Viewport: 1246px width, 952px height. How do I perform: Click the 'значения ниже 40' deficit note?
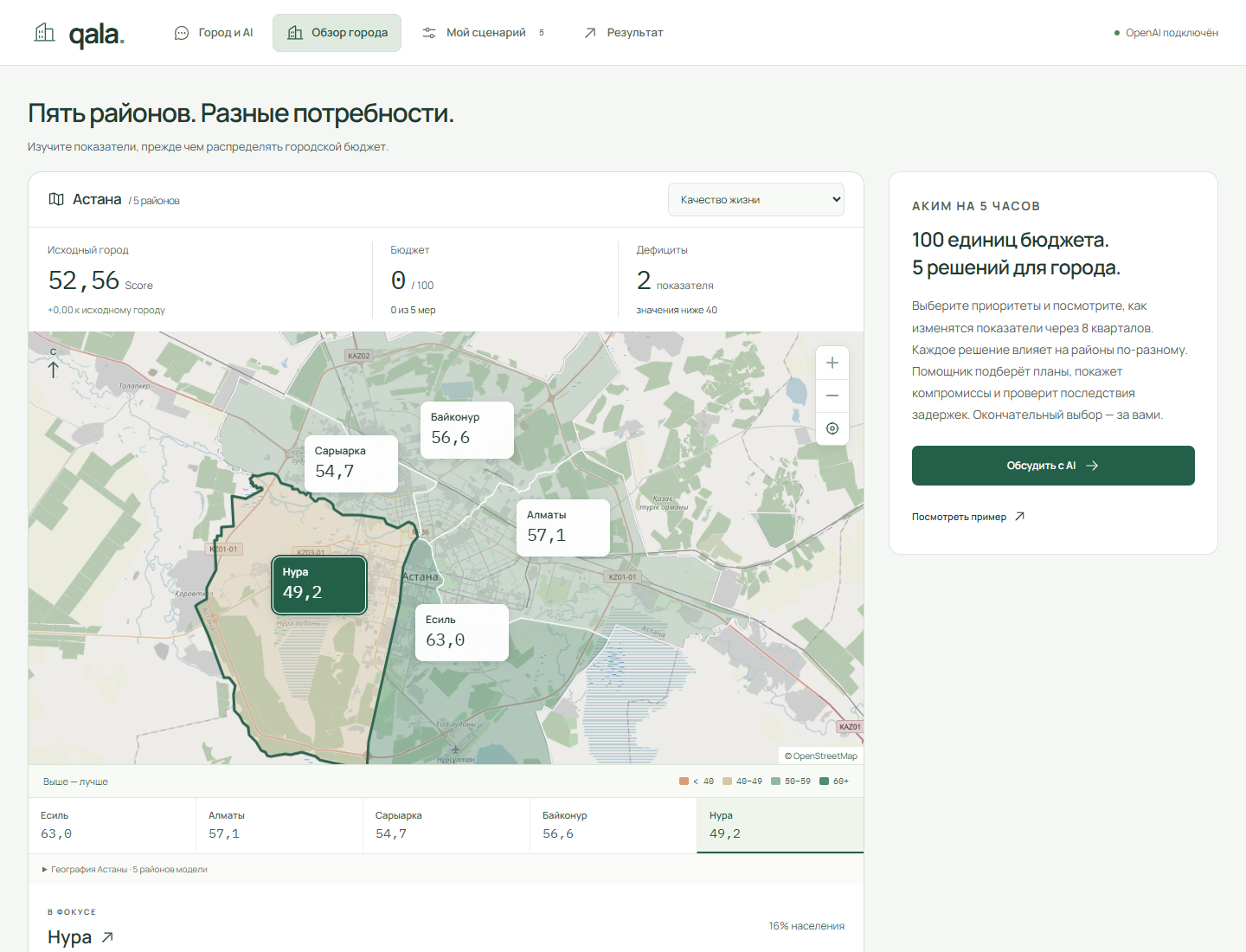(x=677, y=310)
